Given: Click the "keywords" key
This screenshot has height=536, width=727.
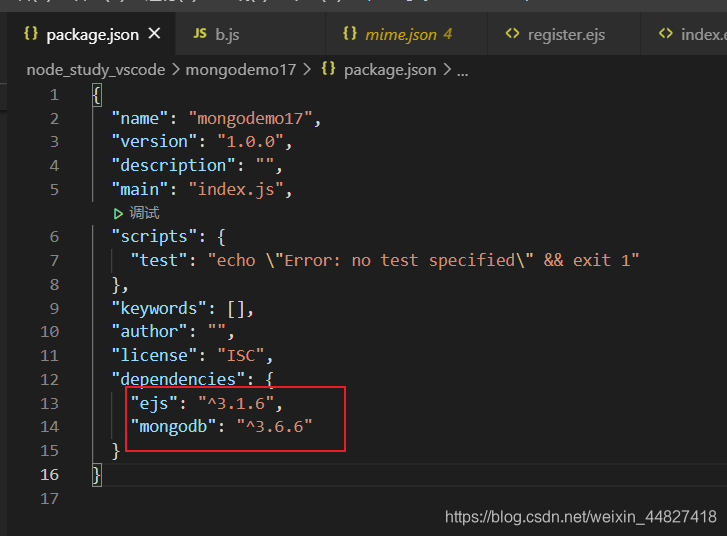Looking at the screenshot, I should (159, 308).
